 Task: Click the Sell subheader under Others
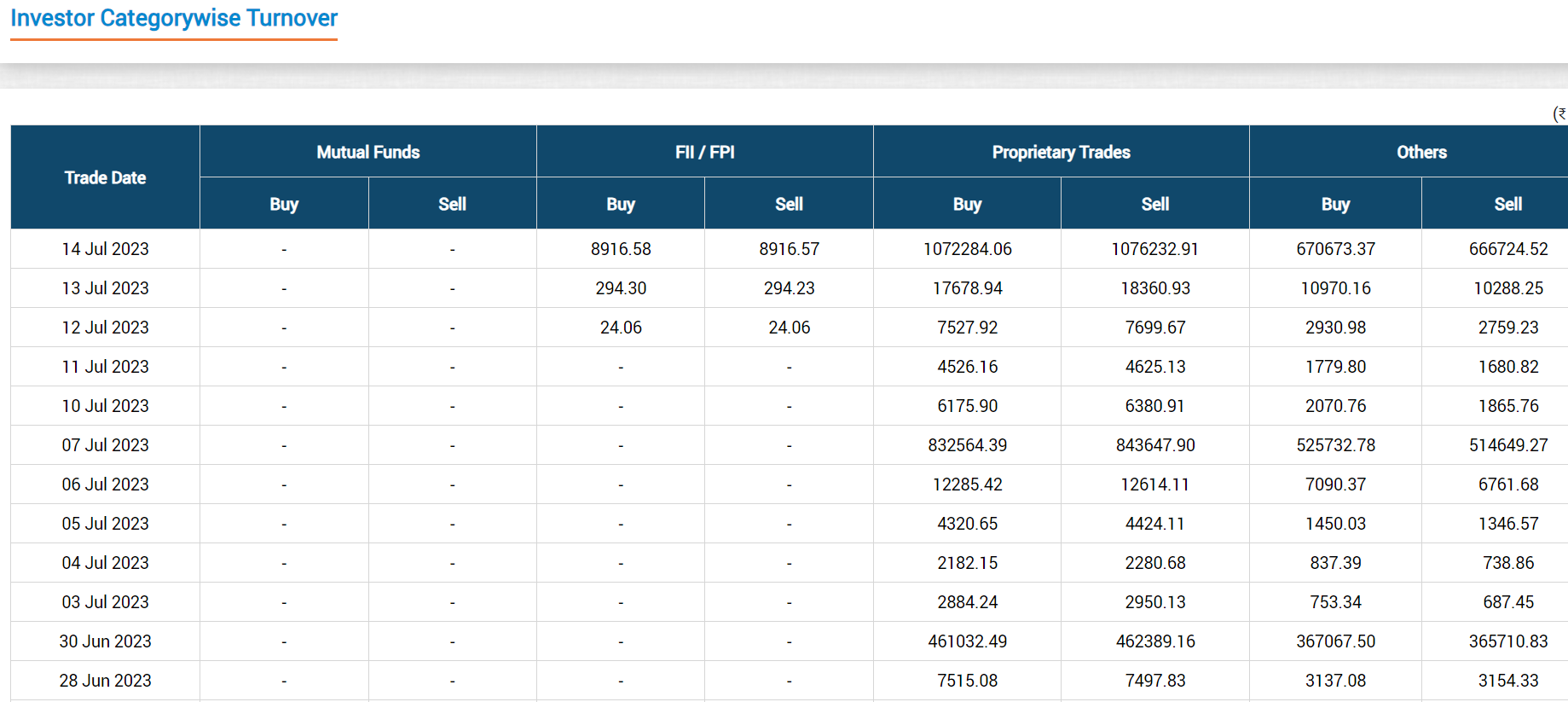tap(1507, 204)
